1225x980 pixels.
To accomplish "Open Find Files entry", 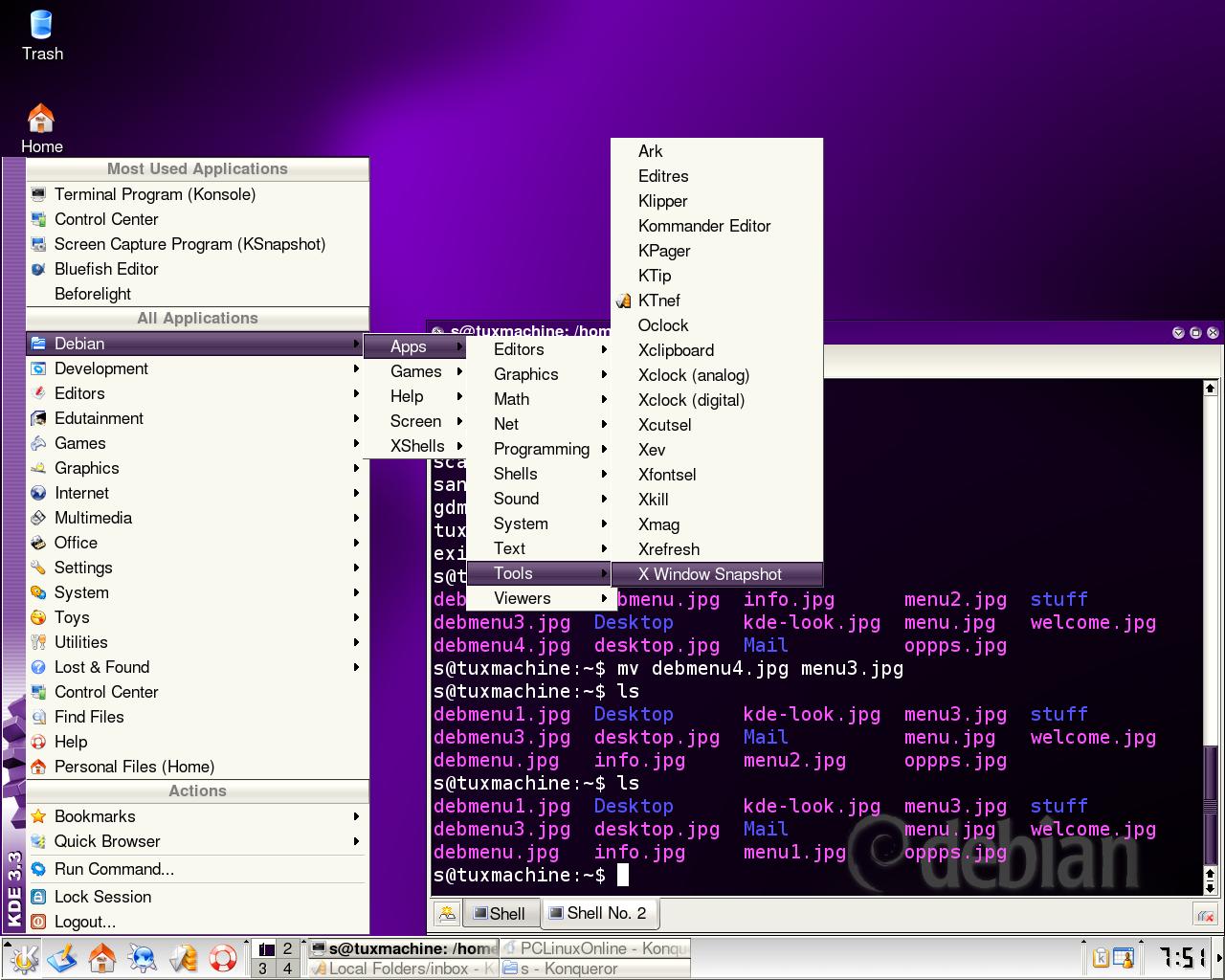I will point(197,717).
